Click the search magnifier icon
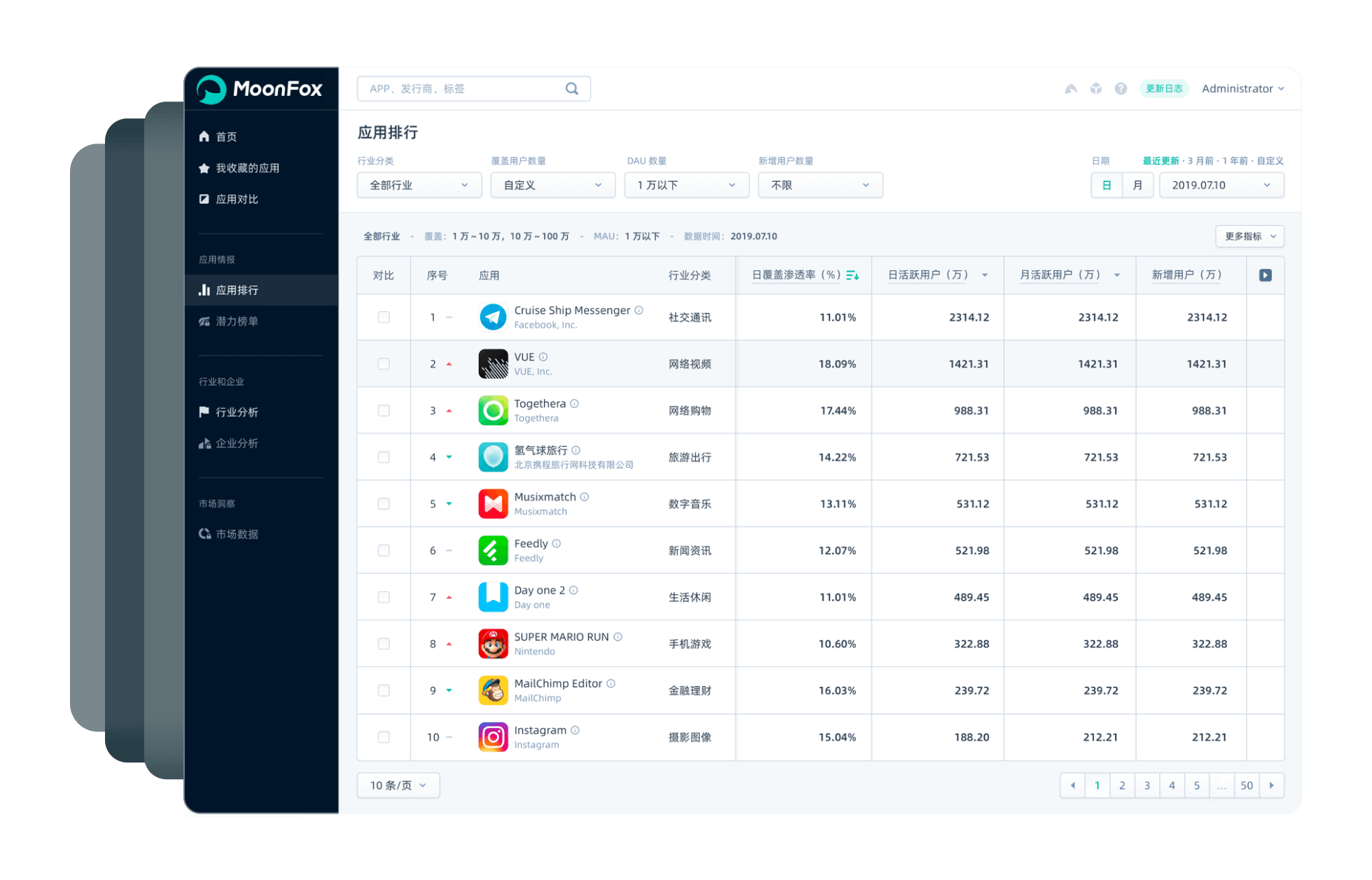 click(x=572, y=89)
